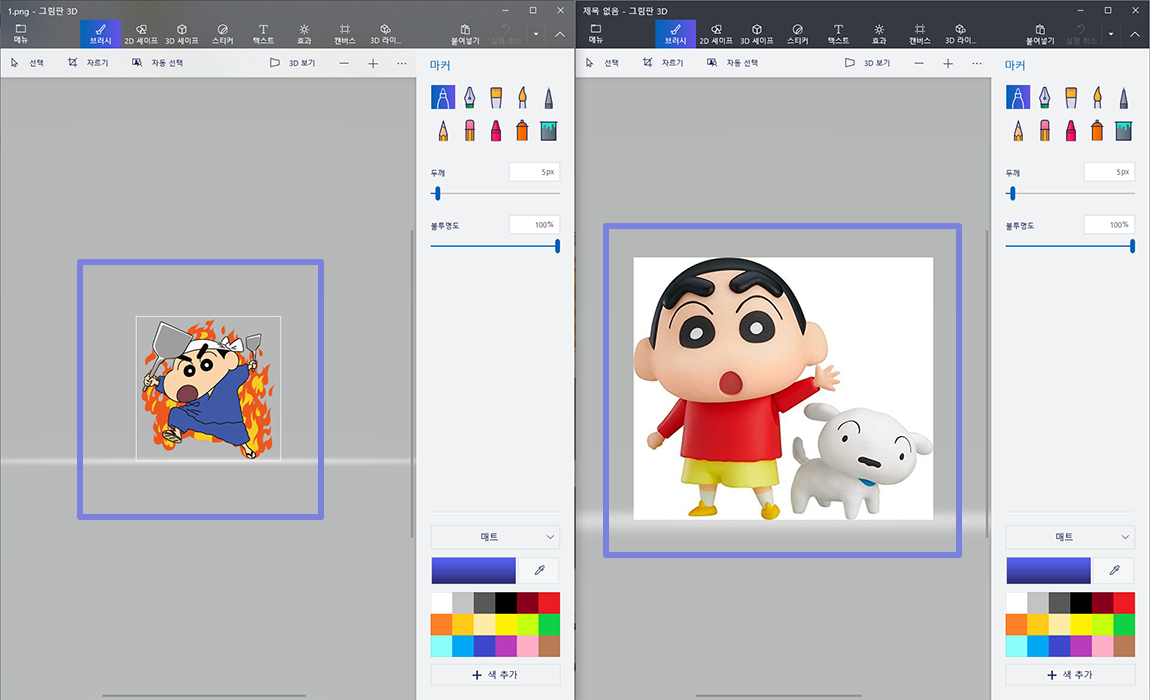Screen dimensions: 1150x700
Task: Open 메뉴 in the right window
Action: point(596,34)
